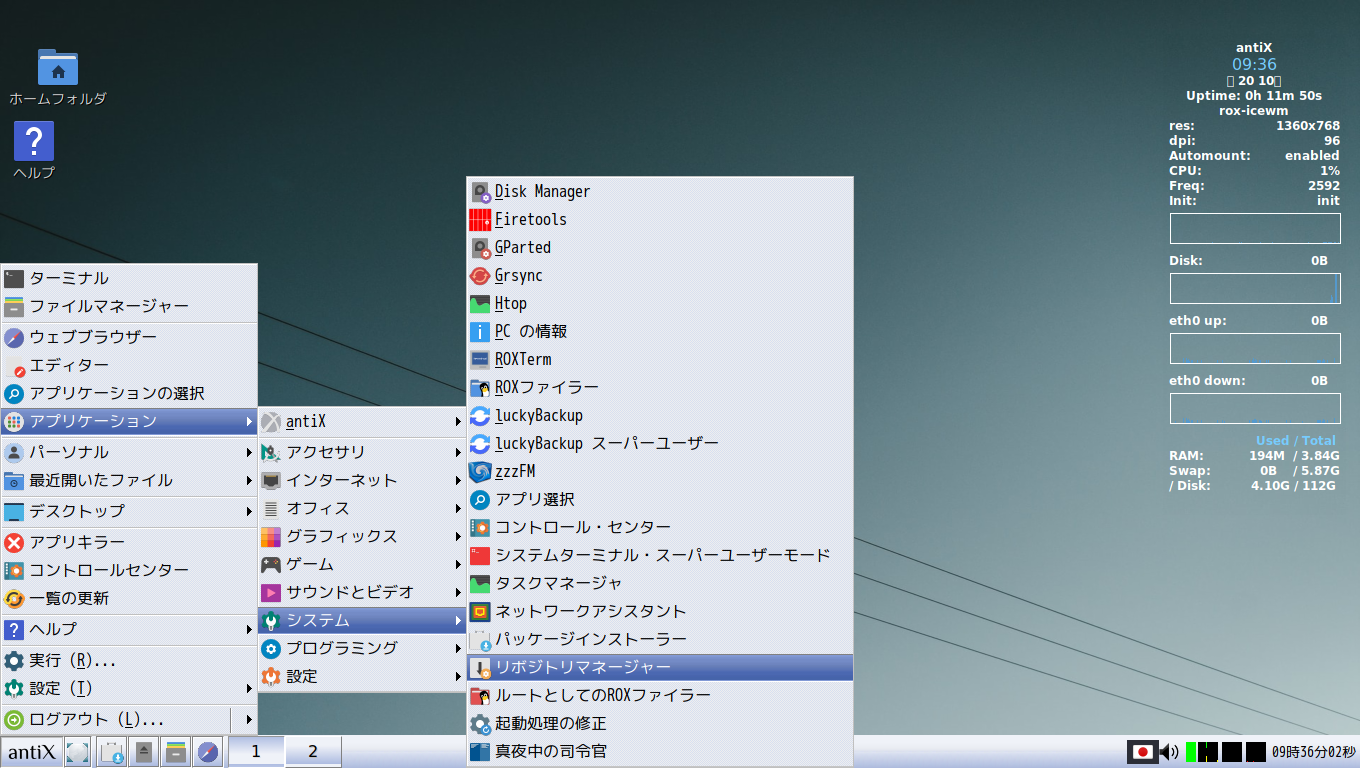The height and width of the screenshot is (768, 1360).
Task: Open パッケージインストーラー icon
Action: 481,640
